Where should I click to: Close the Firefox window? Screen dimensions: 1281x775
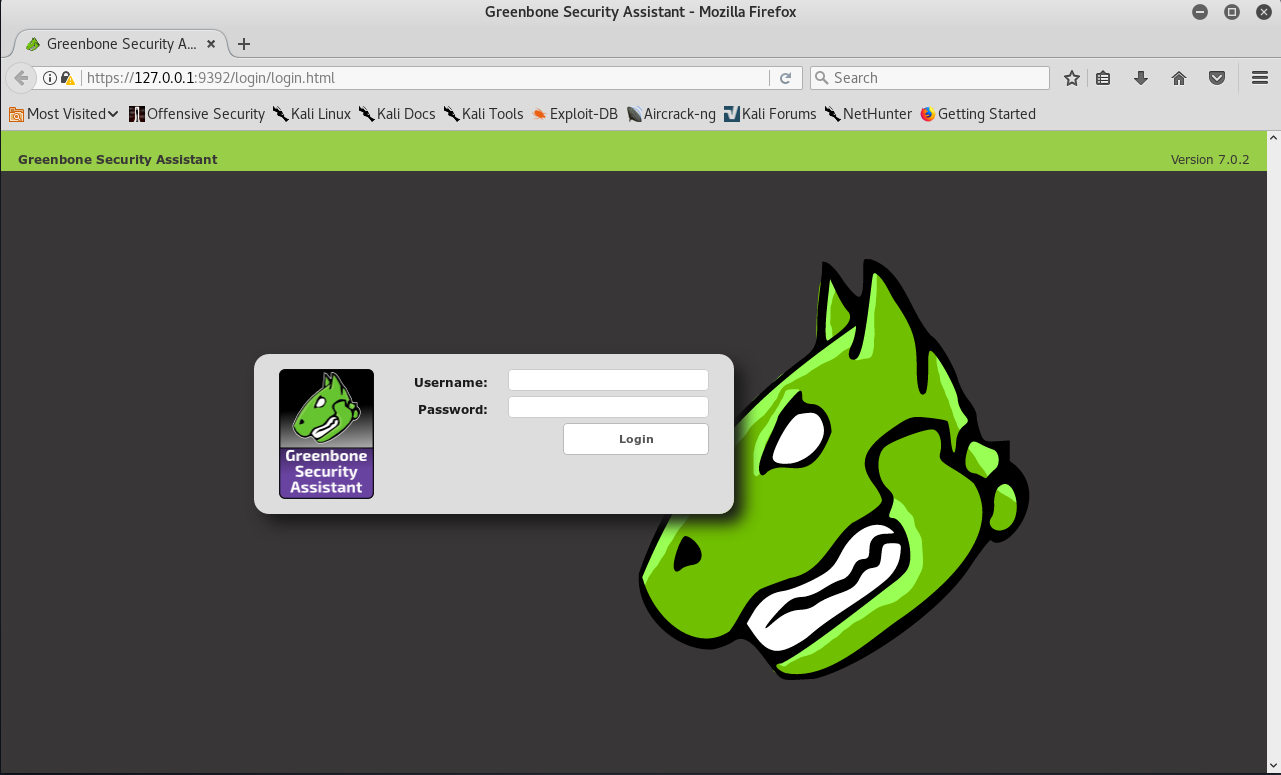coord(1263,12)
